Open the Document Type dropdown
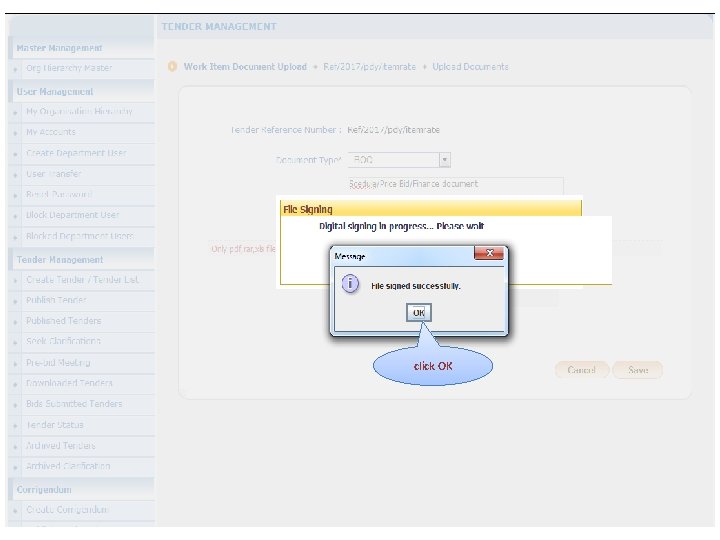Viewport: 720px width, 540px height. point(444,160)
